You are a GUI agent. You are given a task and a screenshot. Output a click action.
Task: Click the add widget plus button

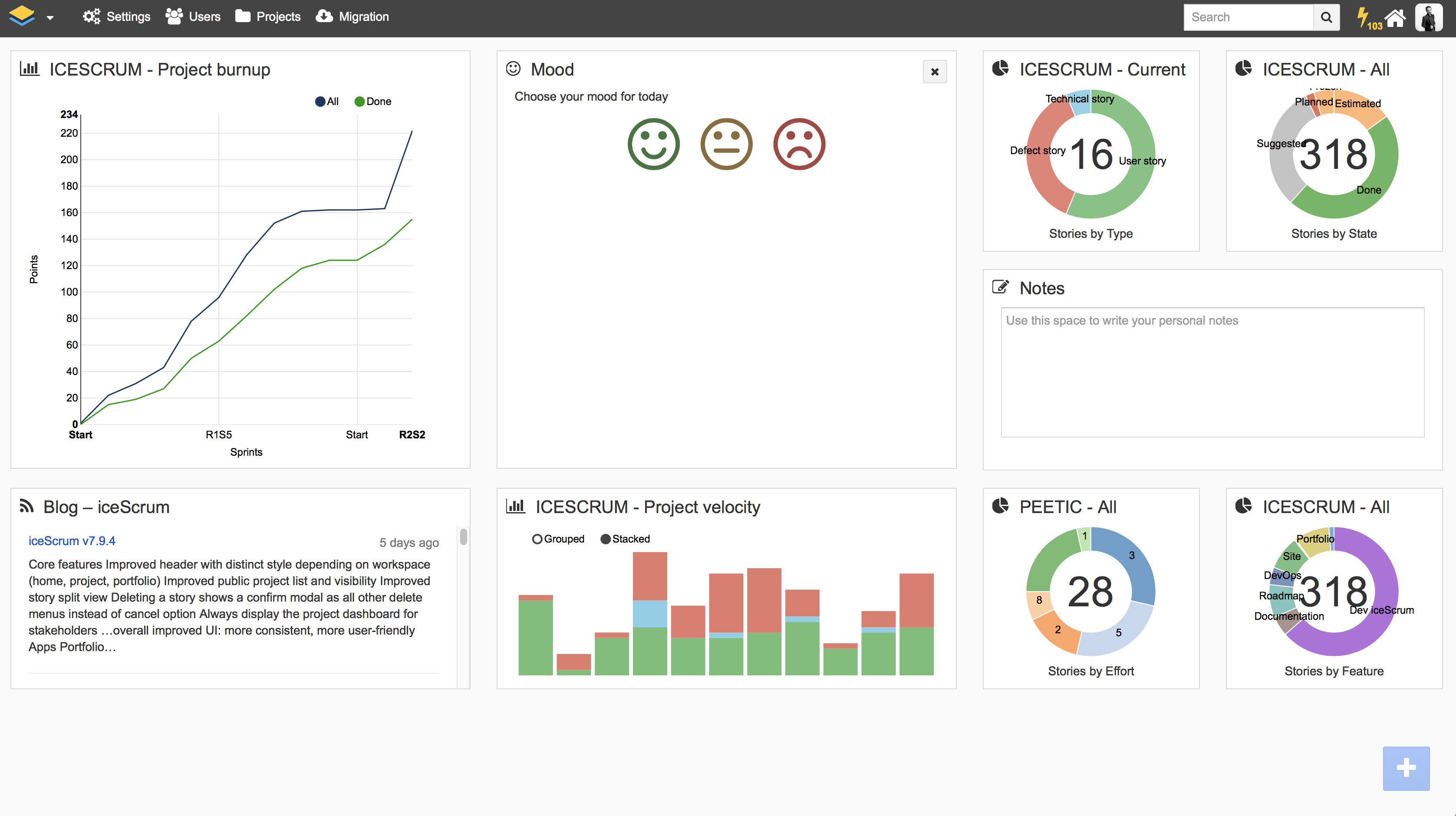point(1406,769)
